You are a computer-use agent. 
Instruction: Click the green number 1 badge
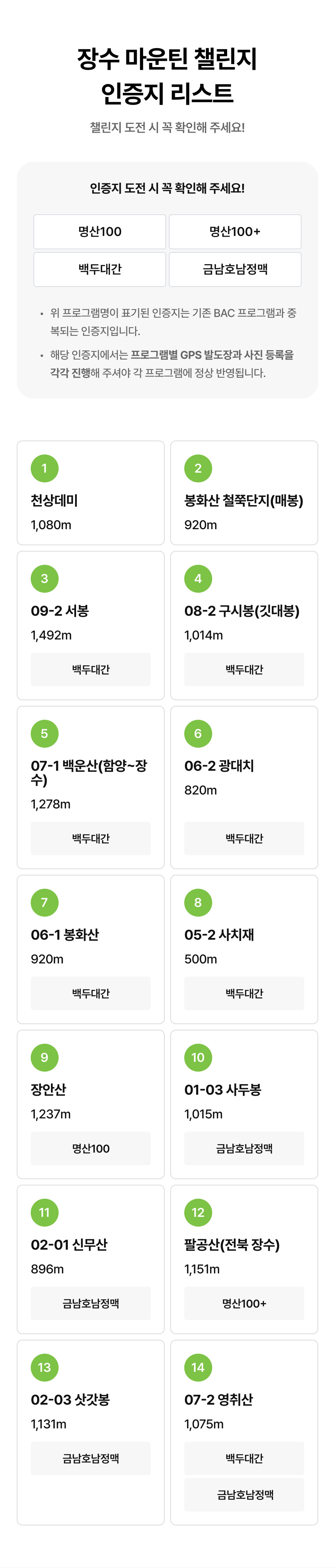tap(44, 468)
